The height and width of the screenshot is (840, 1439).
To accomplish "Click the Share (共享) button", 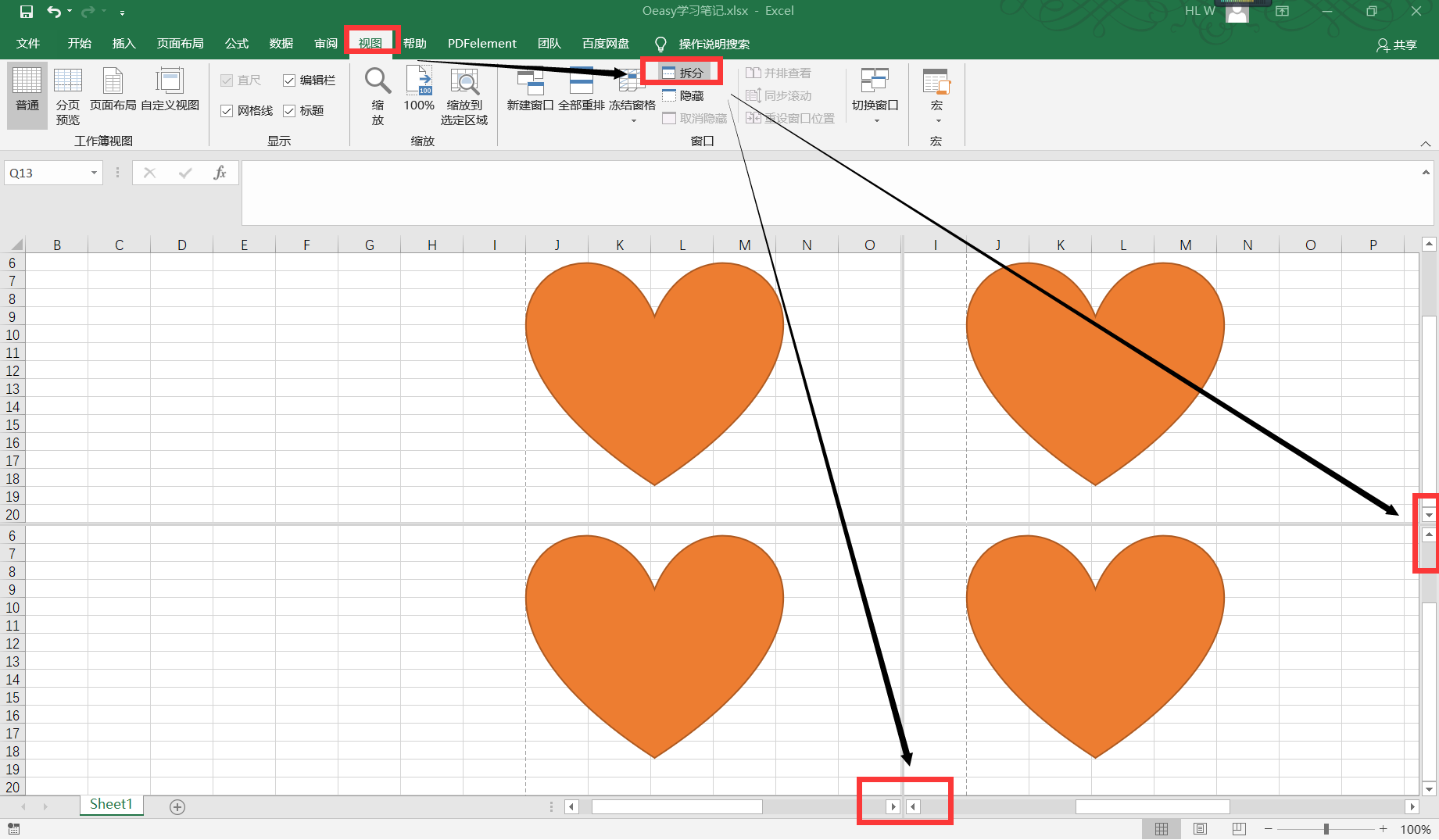I will (1397, 45).
